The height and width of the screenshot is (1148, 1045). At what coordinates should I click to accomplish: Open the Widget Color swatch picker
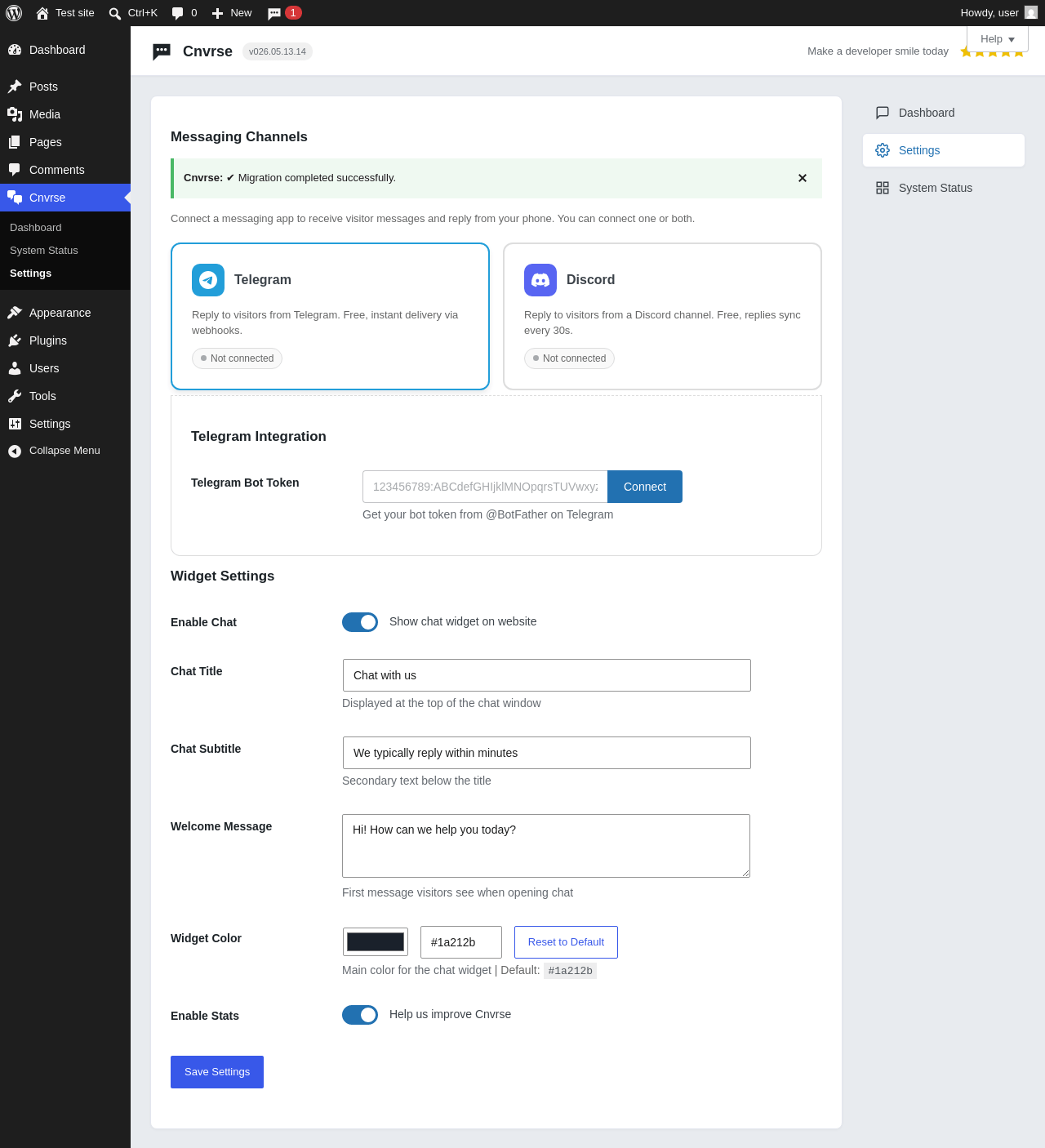tap(376, 941)
